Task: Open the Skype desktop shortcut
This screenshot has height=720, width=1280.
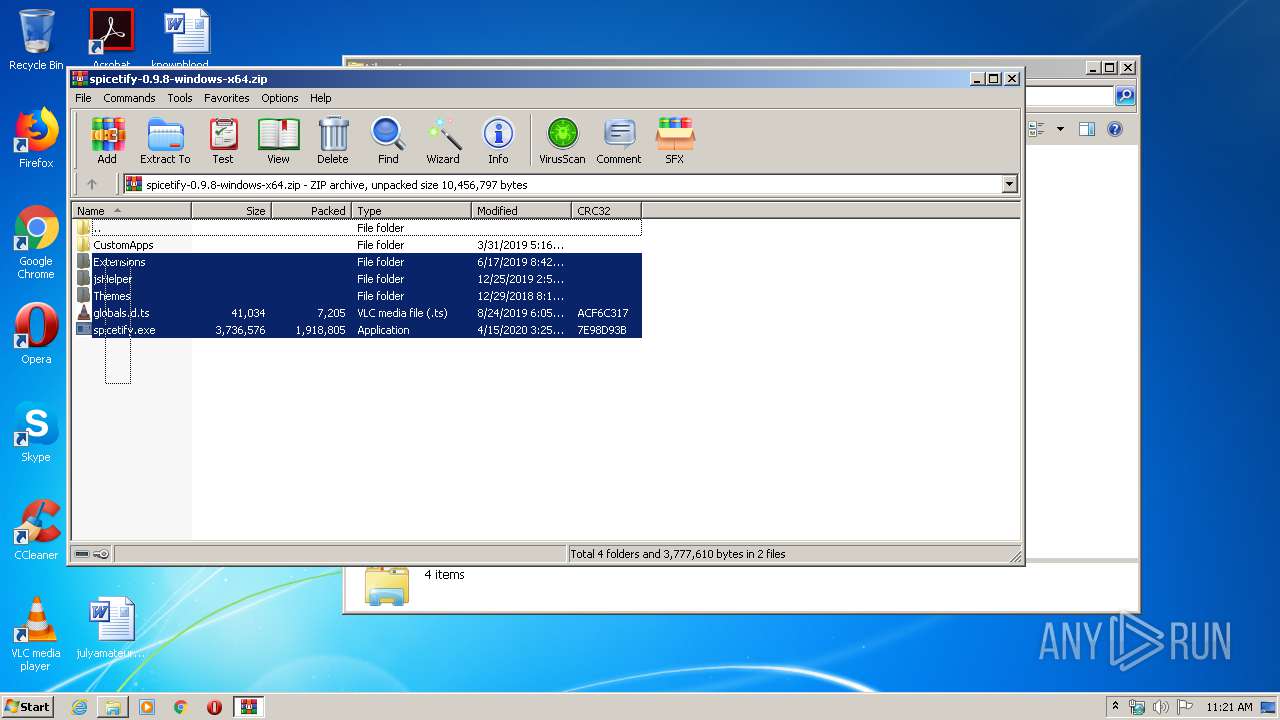Action: (x=36, y=432)
